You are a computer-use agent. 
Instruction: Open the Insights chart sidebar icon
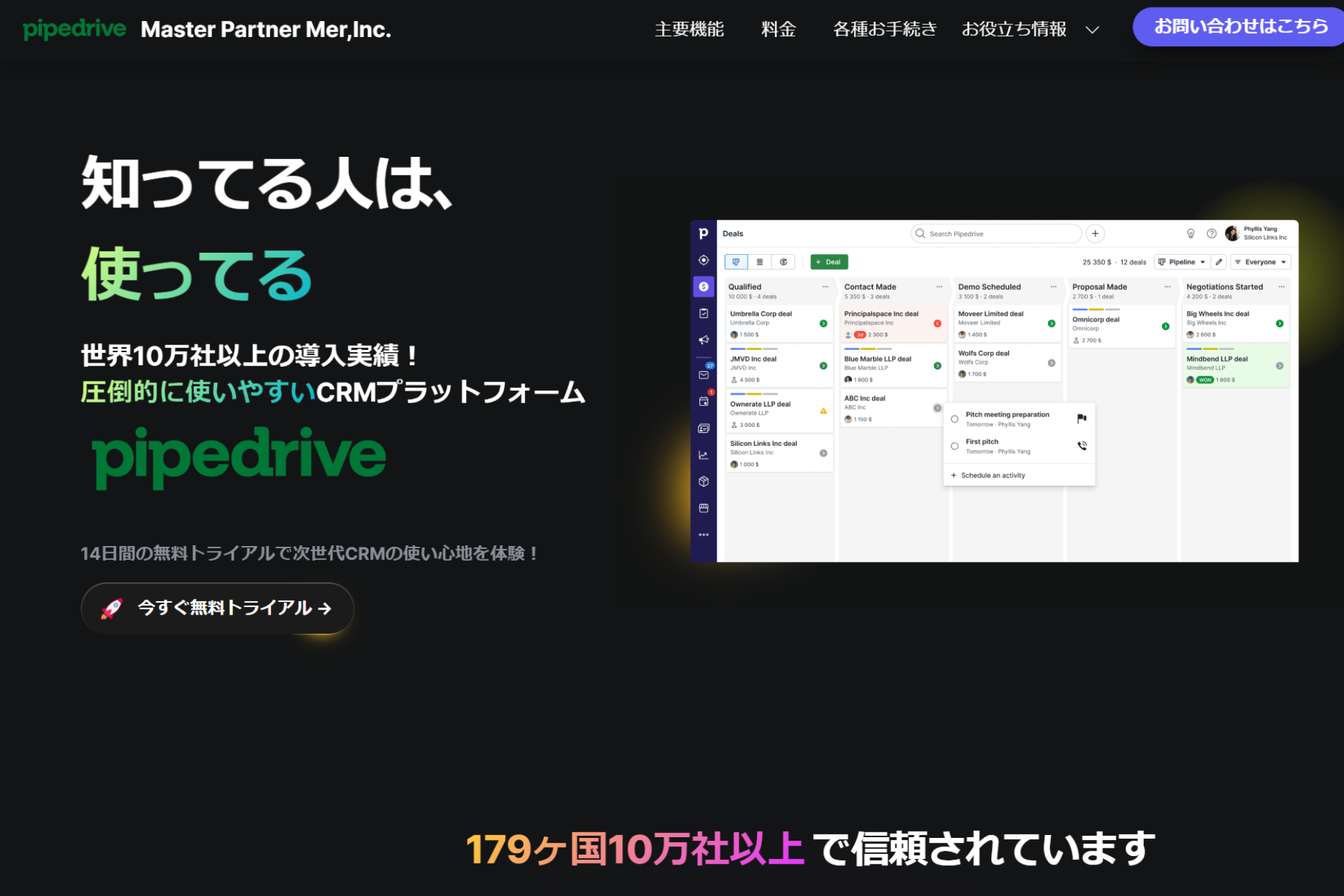[703, 455]
